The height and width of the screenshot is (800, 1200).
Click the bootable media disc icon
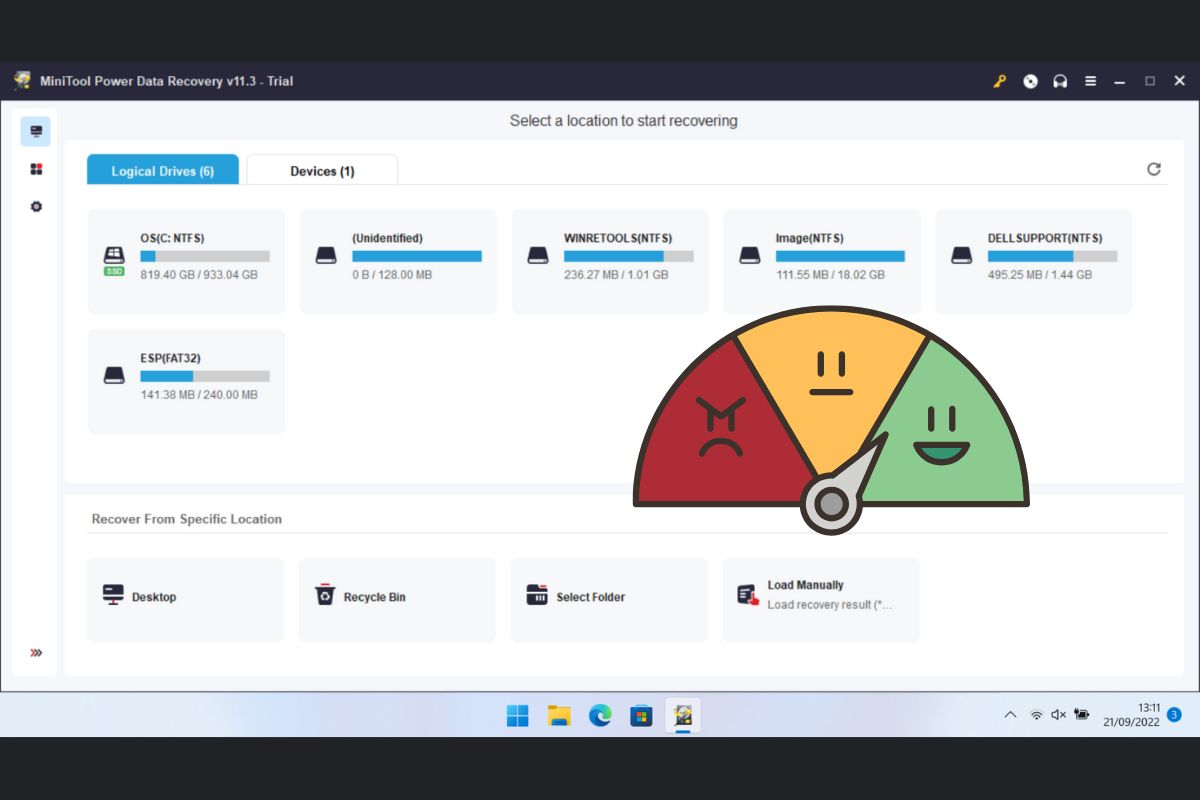pyautogui.click(x=1030, y=81)
